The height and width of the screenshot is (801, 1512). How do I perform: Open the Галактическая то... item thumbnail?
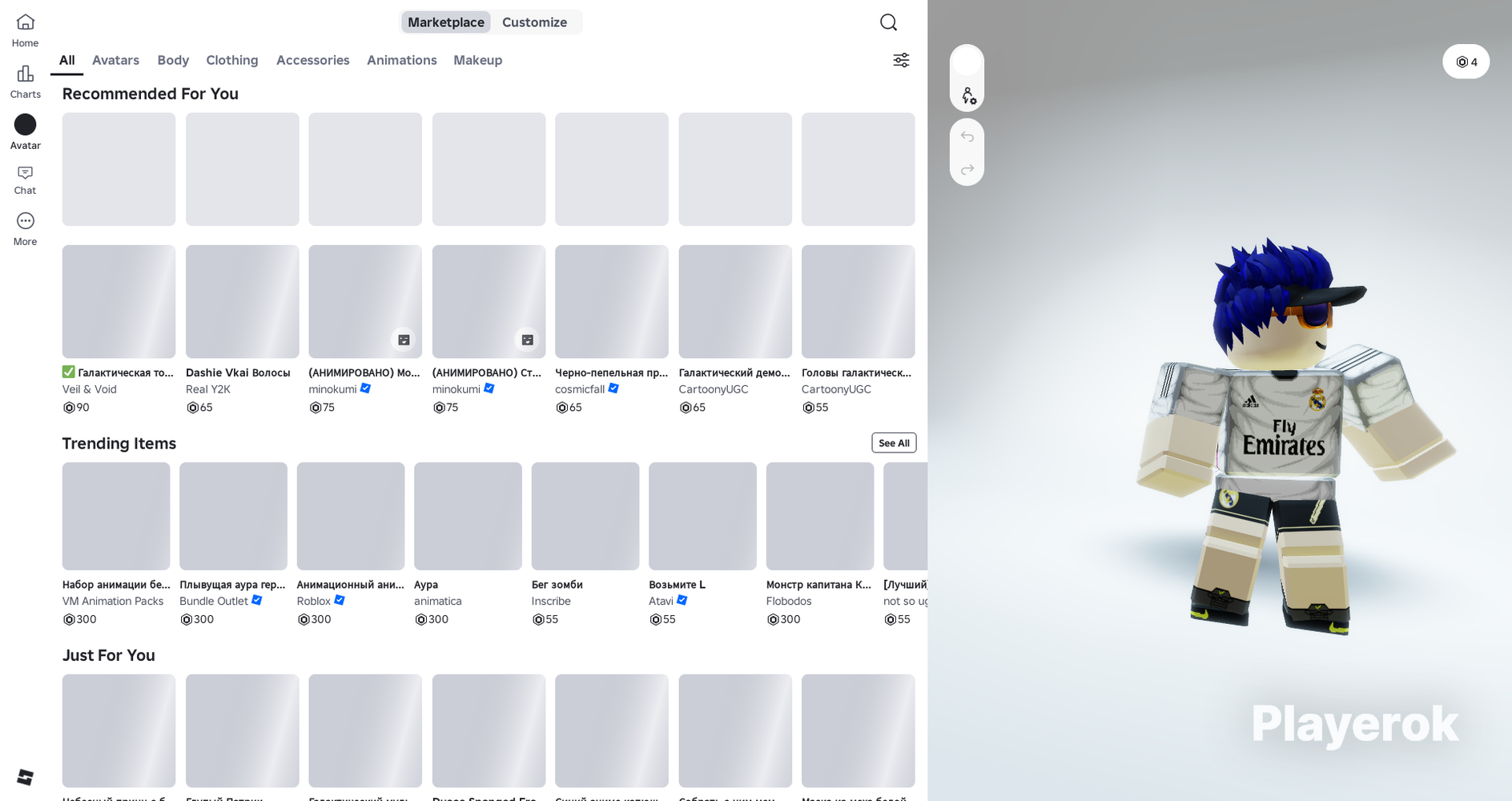pos(119,301)
